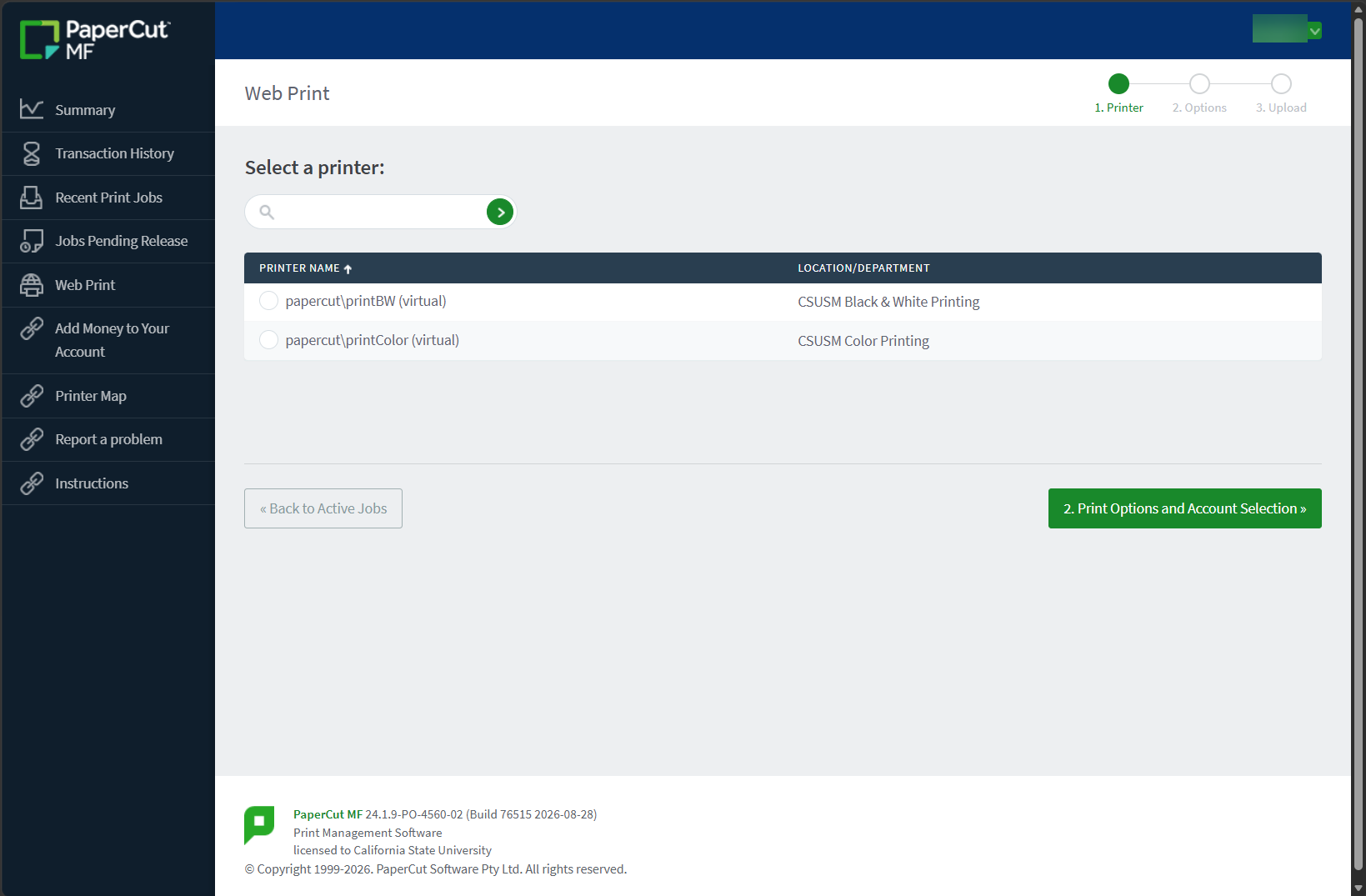The width and height of the screenshot is (1366, 896).
Task: Open Transaction History page
Action: (x=108, y=153)
